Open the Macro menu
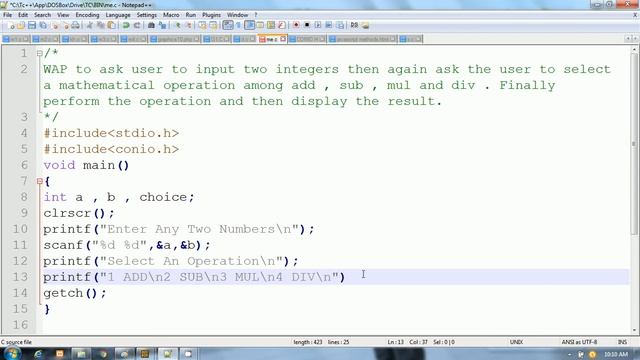 pos(171,15)
